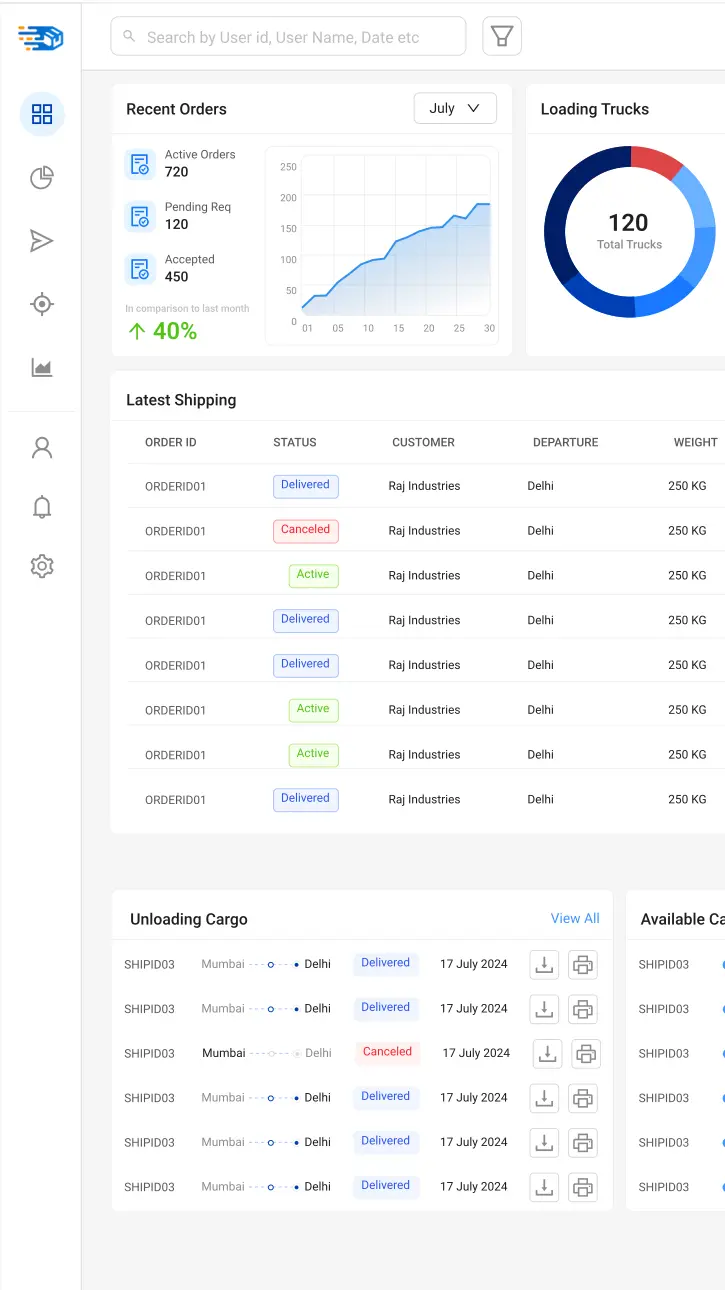725x1290 pixels.
Task: Open the pie chart analytics sidebar icon
Action: pyautogui.click(x=42, y=178)
